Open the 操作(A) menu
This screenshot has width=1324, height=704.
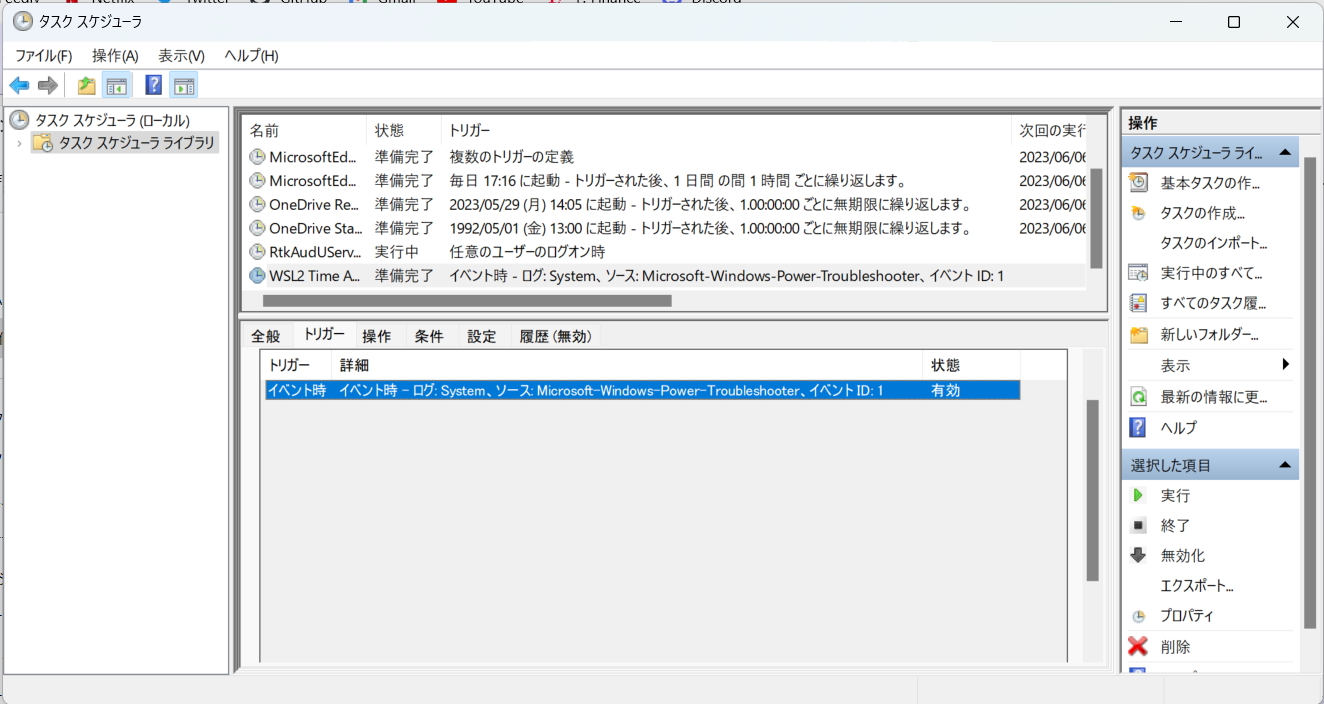[x=115, y=56]
